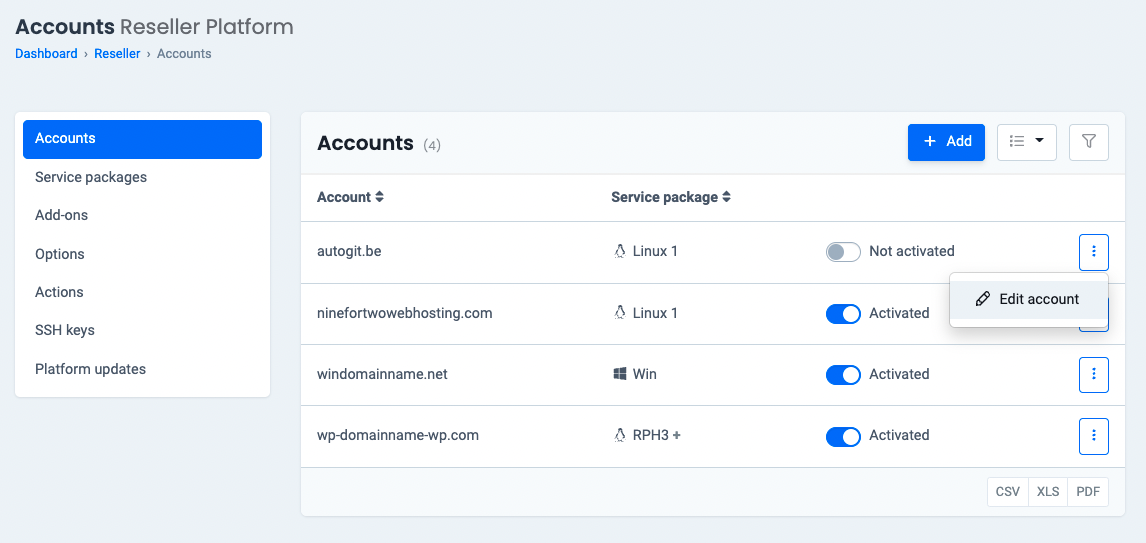
Task: Disable the ninefortwowebhosting.com activation toggle
Action: tap(843, 314)
